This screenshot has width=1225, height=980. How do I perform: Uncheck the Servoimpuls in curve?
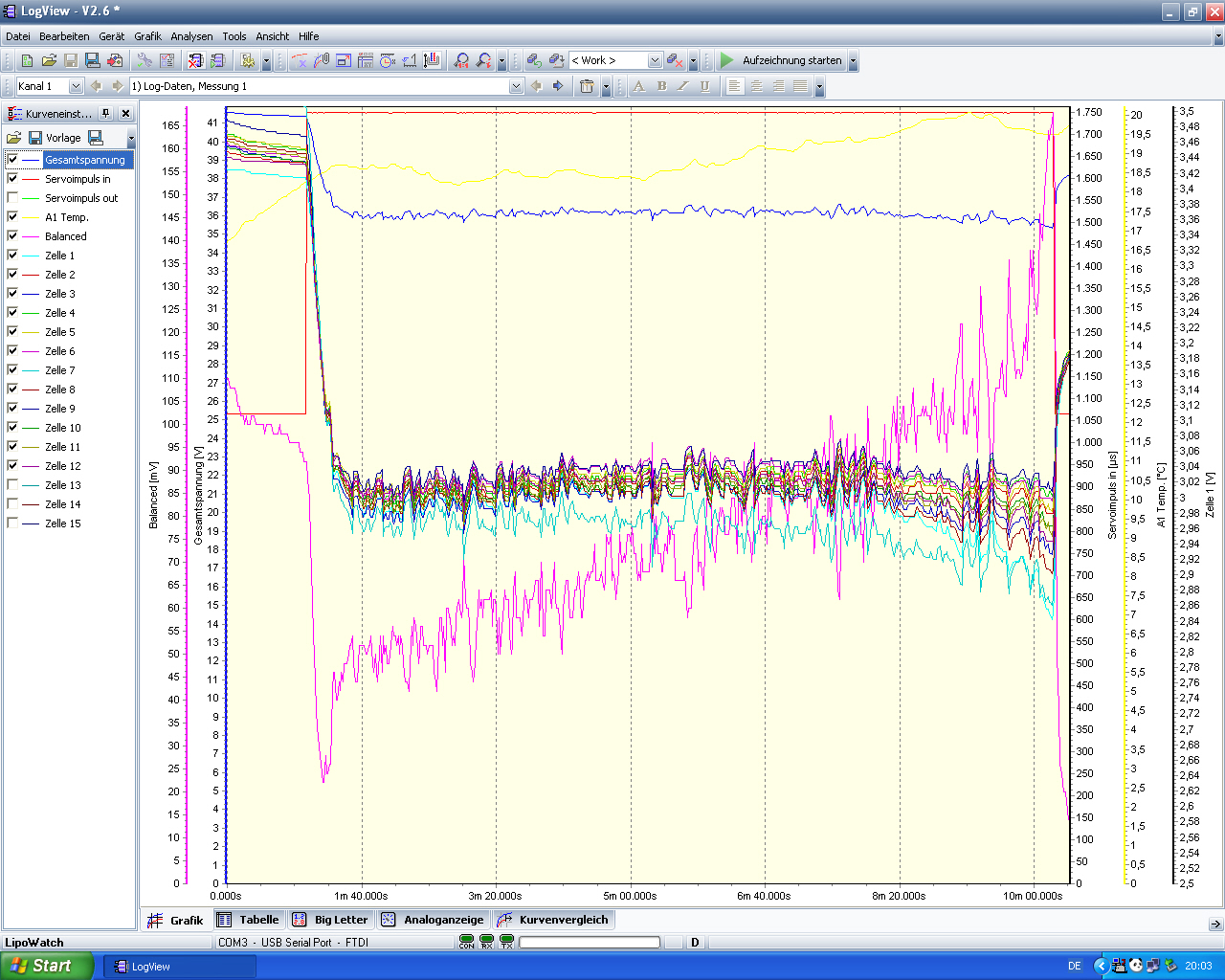[12, 179]
